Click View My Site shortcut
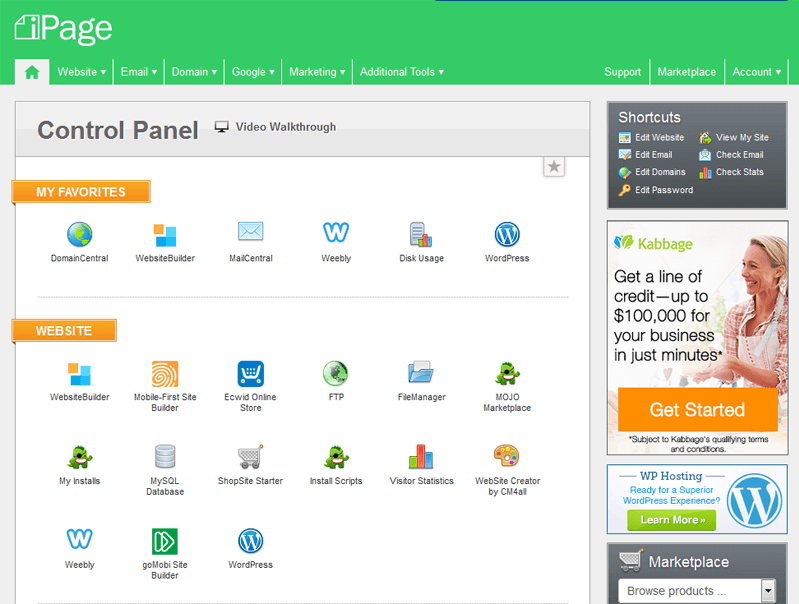 [734, 138]
